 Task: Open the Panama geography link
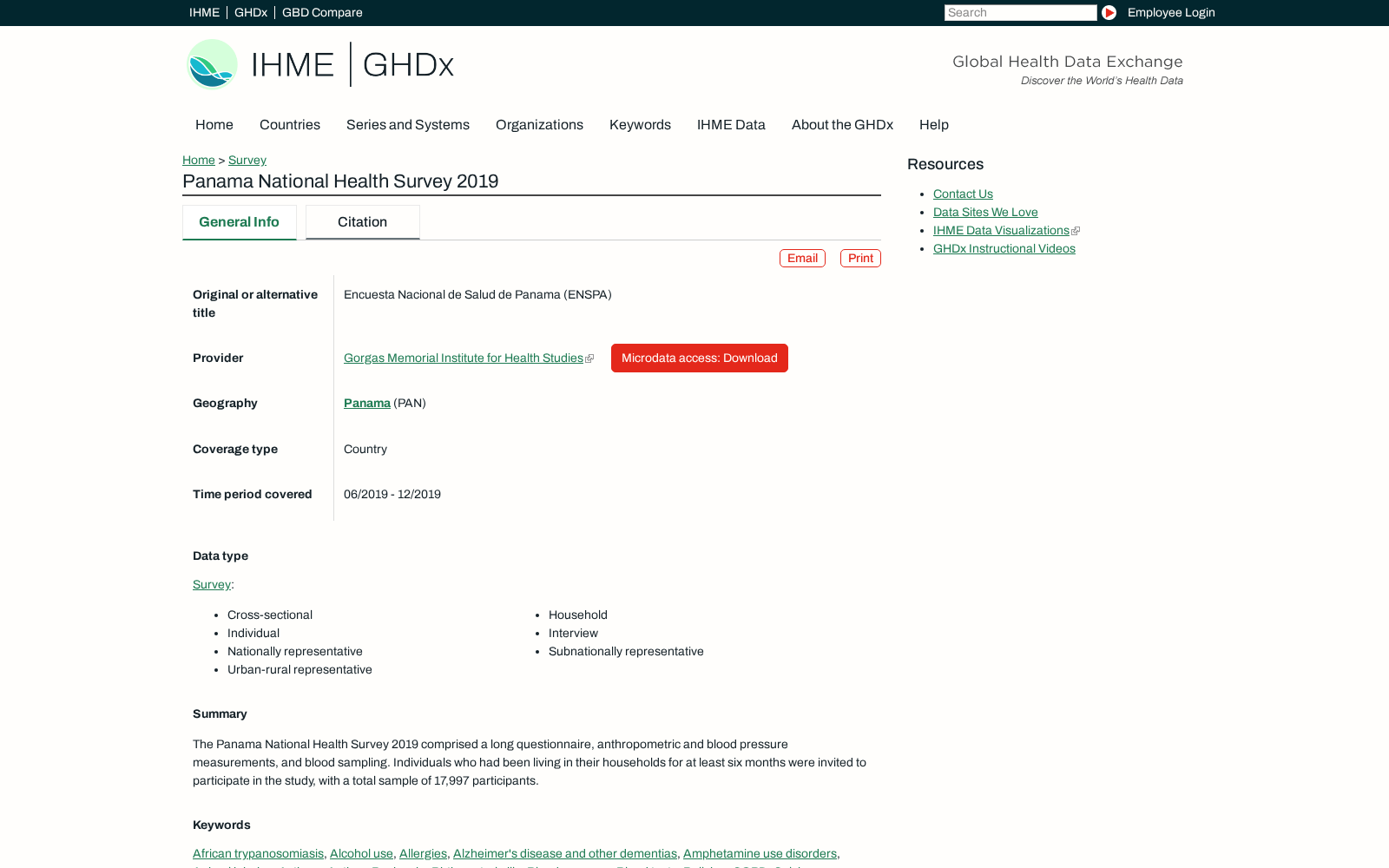coord(367,404)
